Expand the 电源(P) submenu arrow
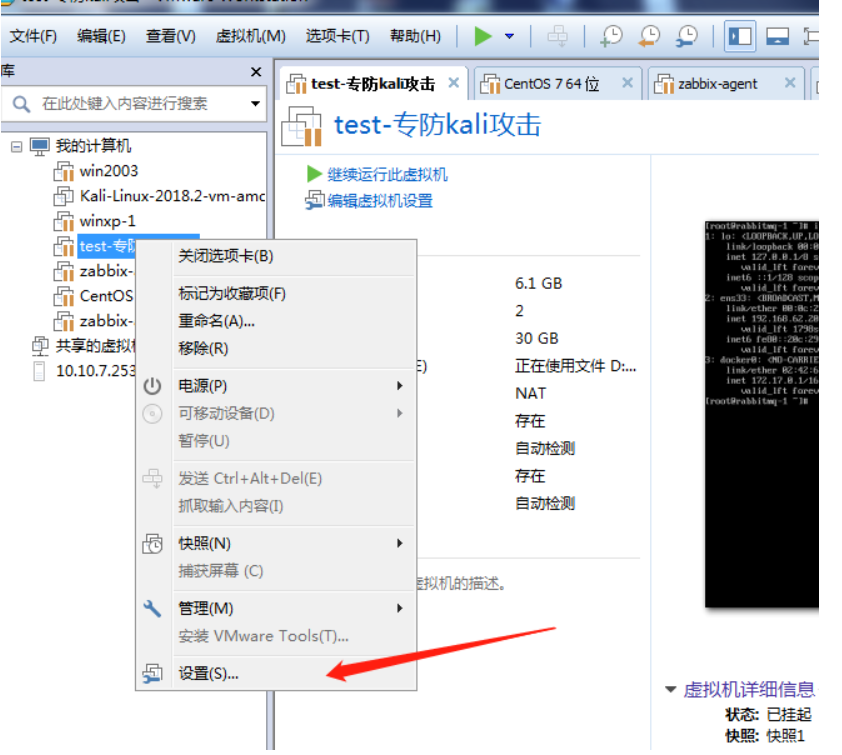 (400, 386)
